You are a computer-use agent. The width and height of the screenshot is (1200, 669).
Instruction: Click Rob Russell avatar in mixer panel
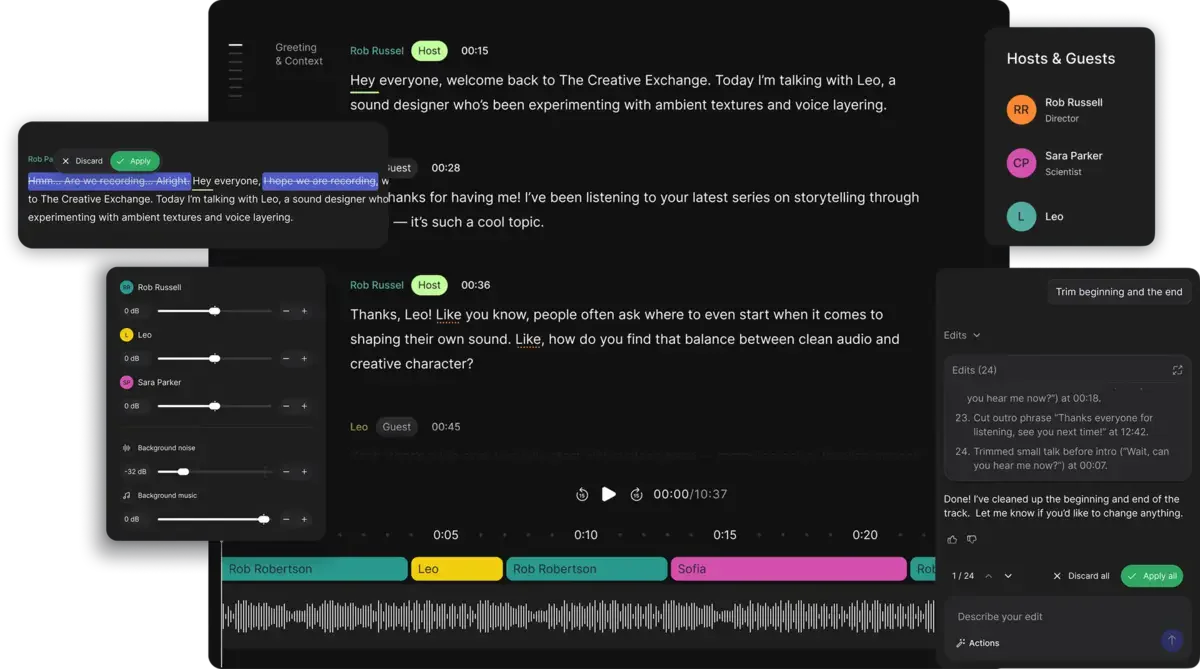pos(126,287)
